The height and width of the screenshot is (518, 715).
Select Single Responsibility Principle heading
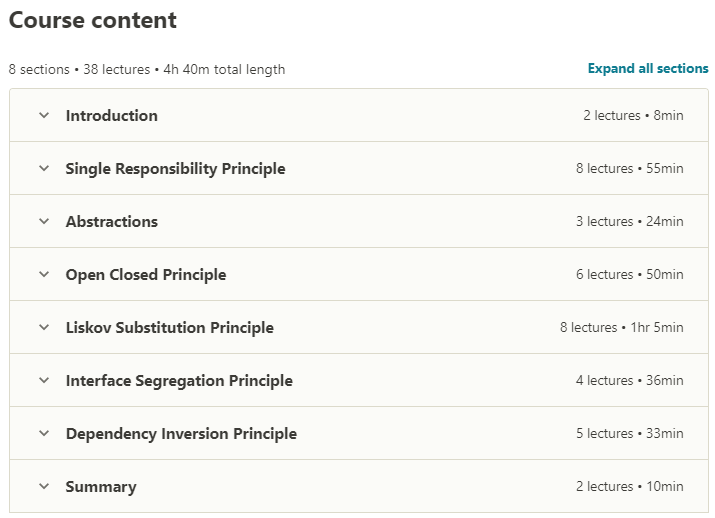176,169
